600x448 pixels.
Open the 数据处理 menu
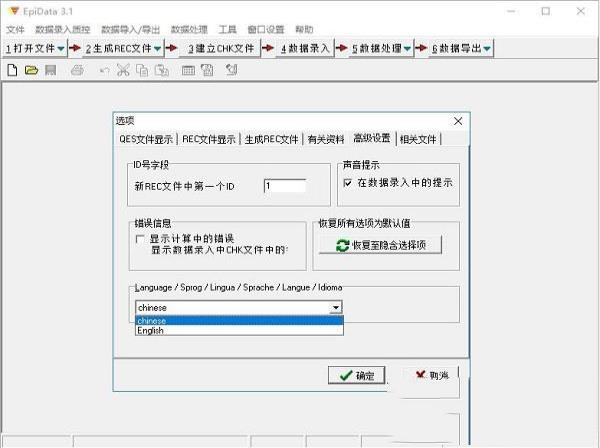(189, 29)
